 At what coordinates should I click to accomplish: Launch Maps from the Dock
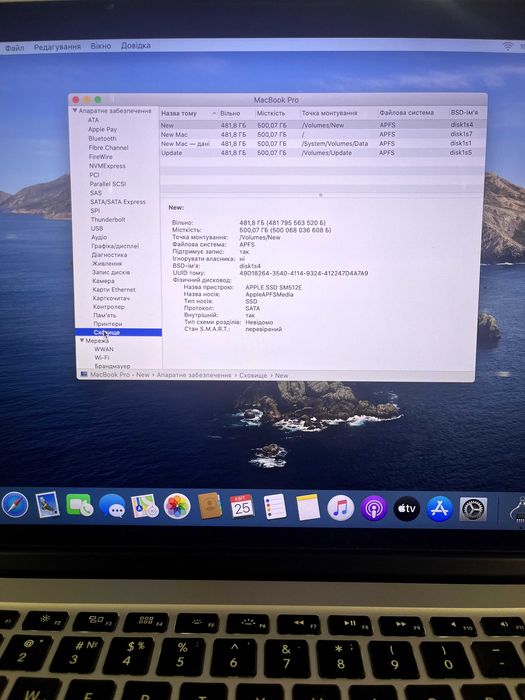(x=145, y=506)
